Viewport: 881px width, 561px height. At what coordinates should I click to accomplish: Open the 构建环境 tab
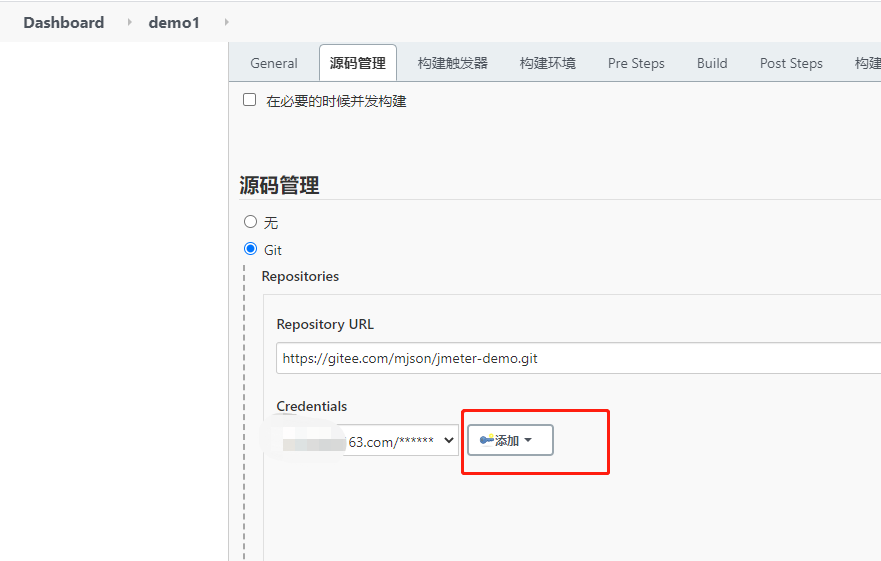(x=548, y=63)
